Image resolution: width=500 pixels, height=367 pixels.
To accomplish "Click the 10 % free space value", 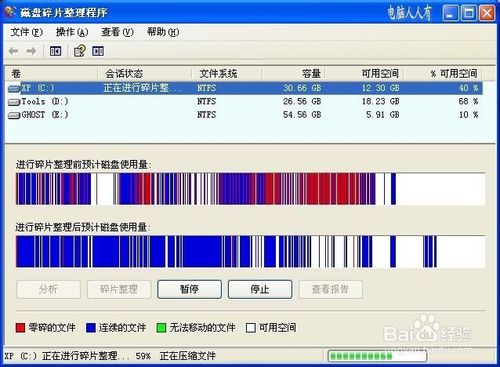I will (468, 115).
